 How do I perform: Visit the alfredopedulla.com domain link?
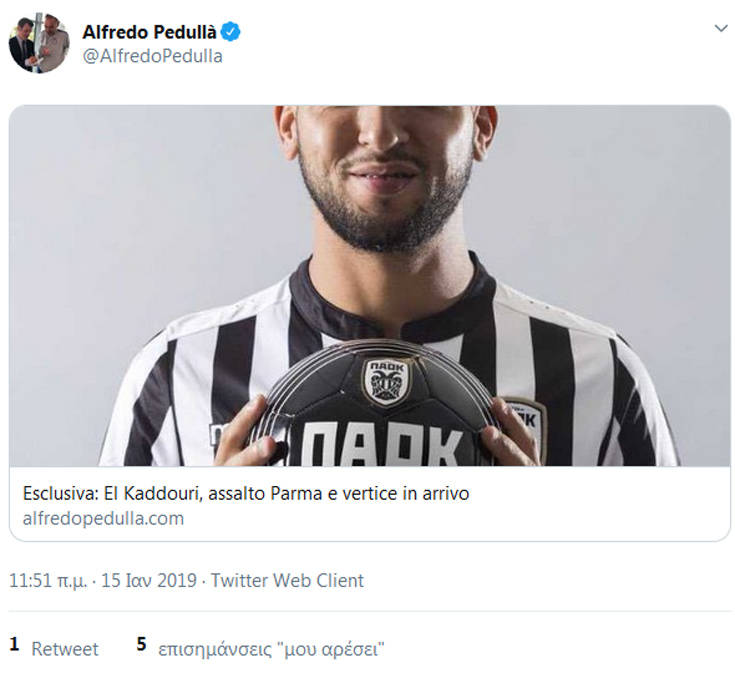click(103, 518)
